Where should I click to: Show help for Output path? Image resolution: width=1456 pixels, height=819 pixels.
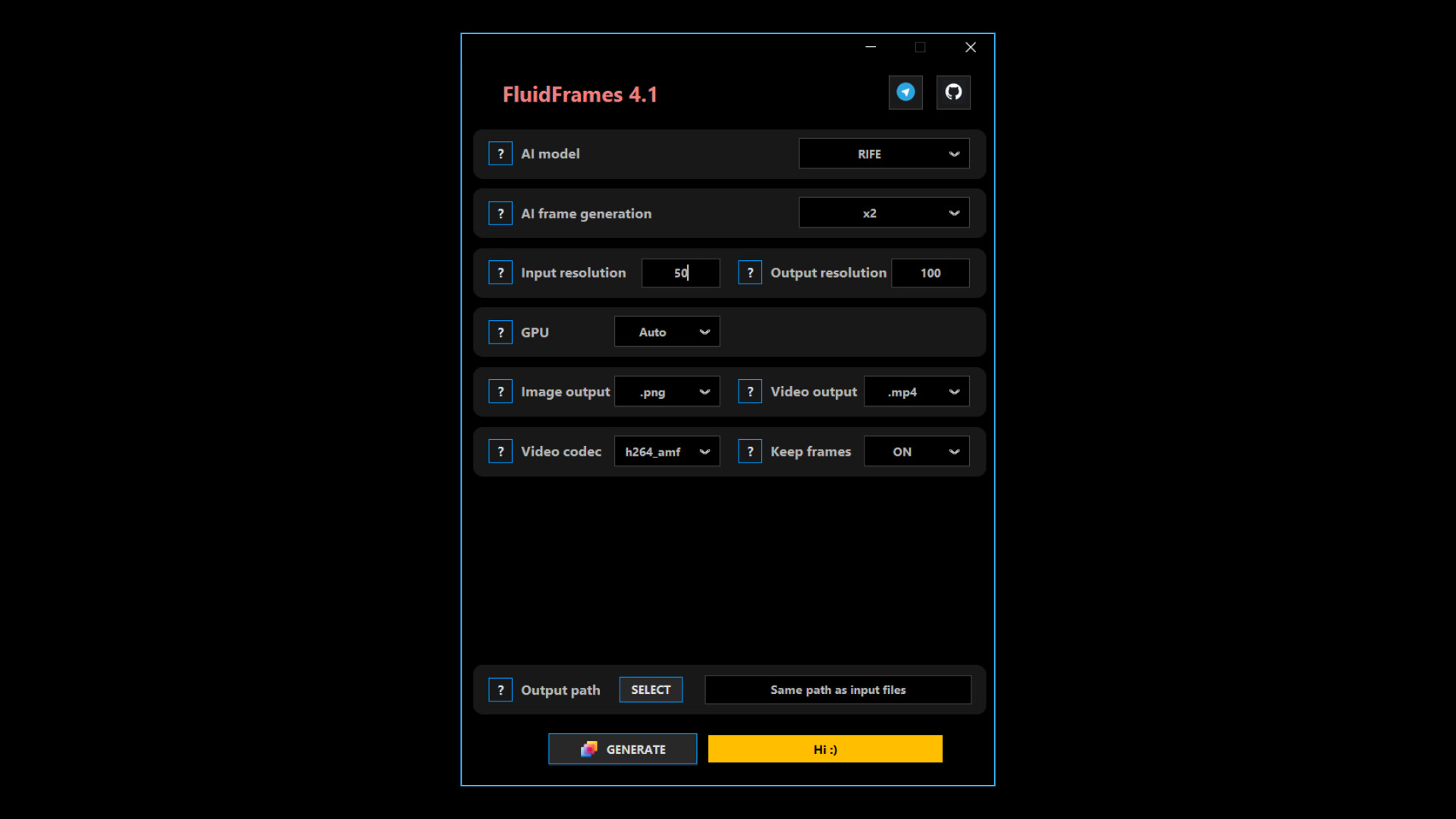tap(500, 690)
